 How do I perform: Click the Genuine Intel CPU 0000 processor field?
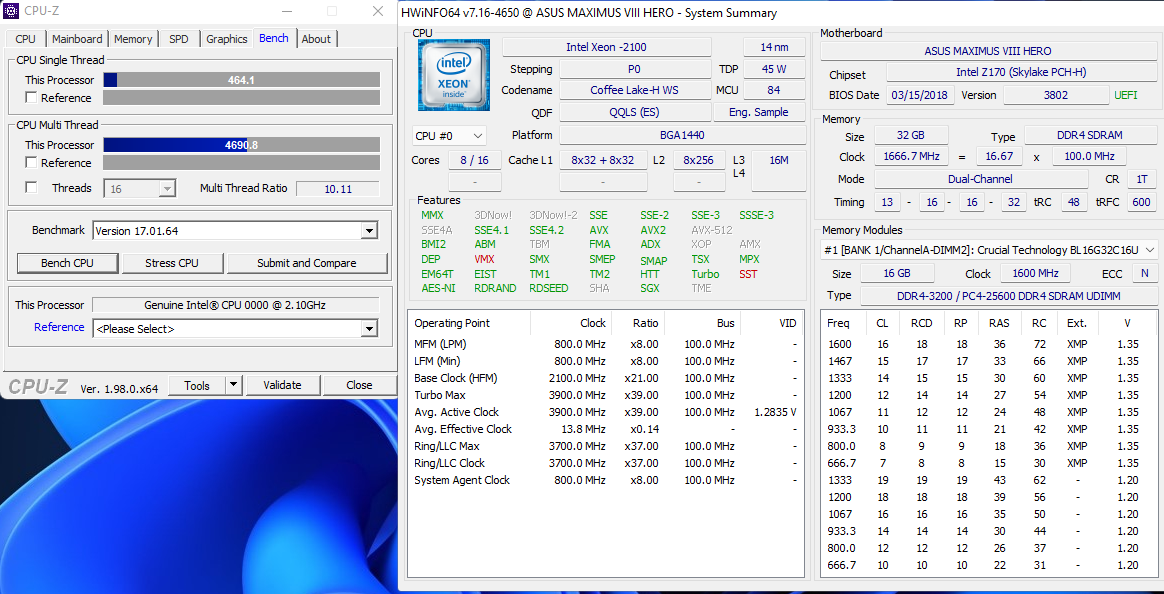point(235,305)
